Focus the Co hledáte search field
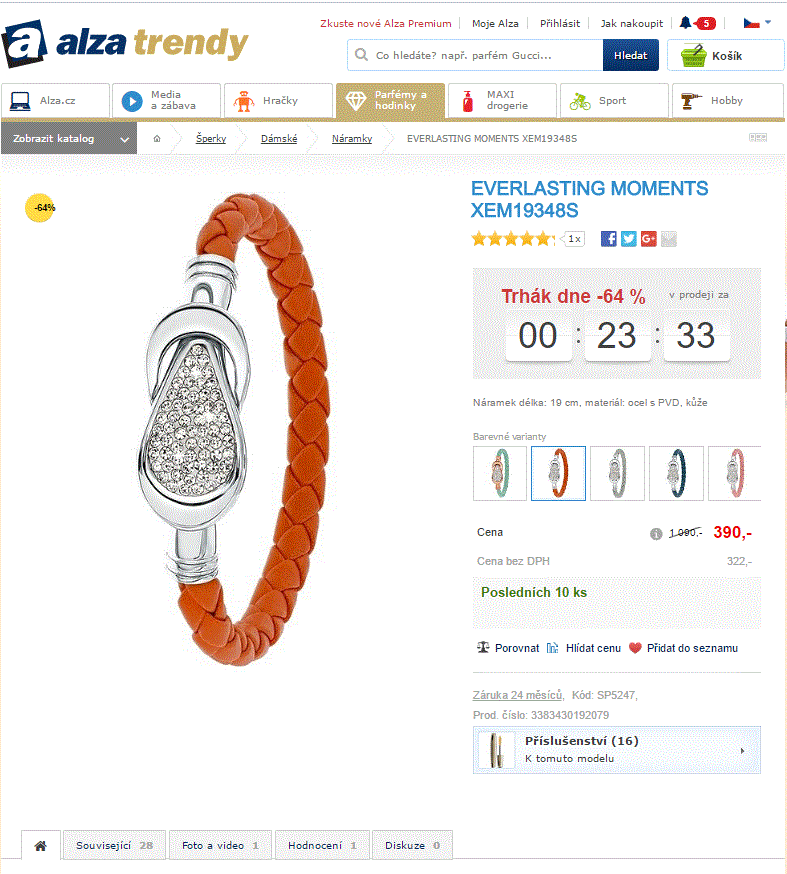Screen dimensions: 787x874 click(475, 55)
